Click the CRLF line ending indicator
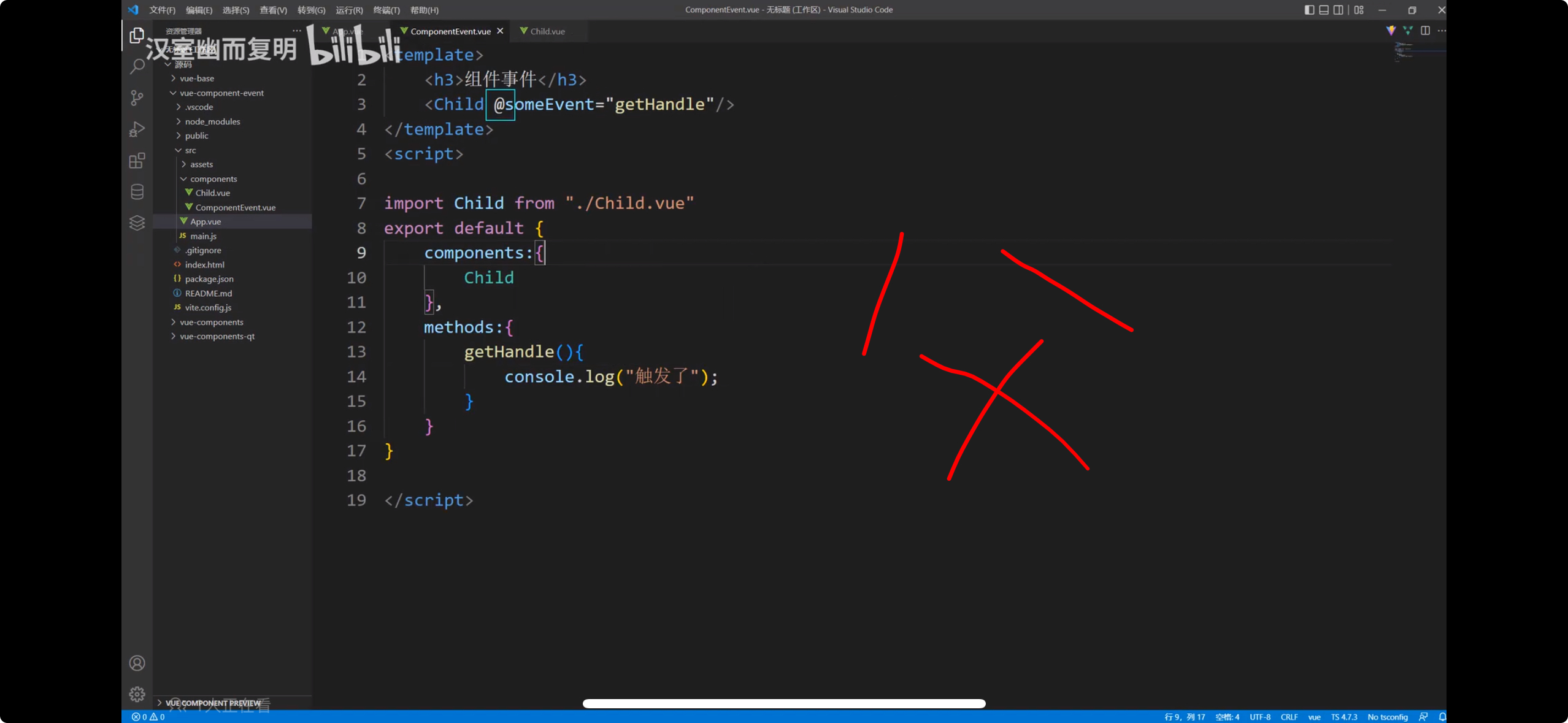Viewport: 1568px width, 723px height. (x=1289, y=717)
